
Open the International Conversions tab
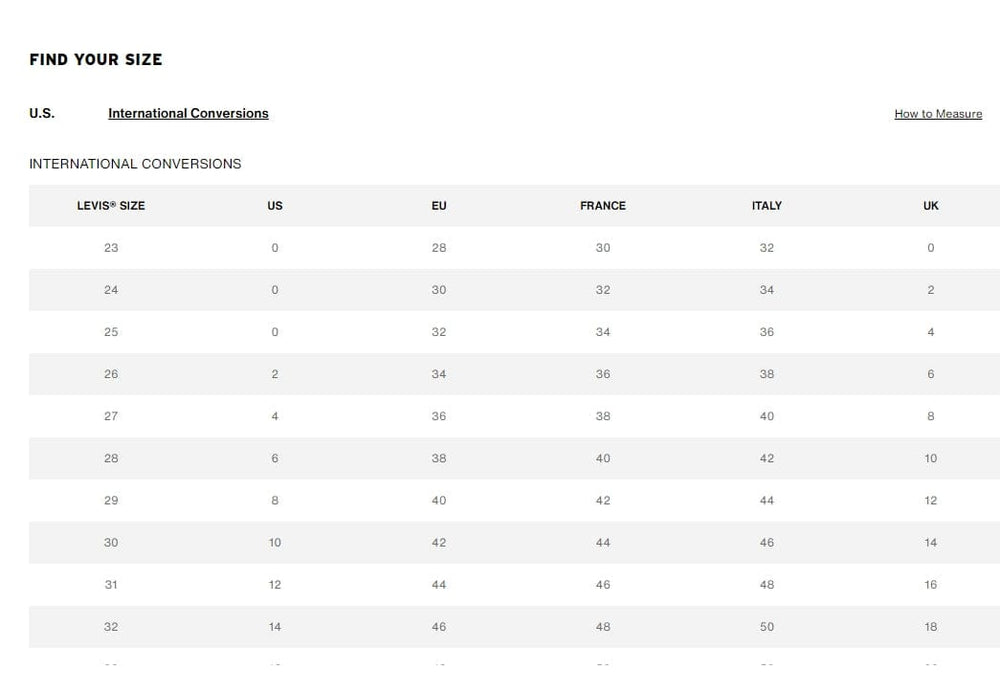coord(188,113)
